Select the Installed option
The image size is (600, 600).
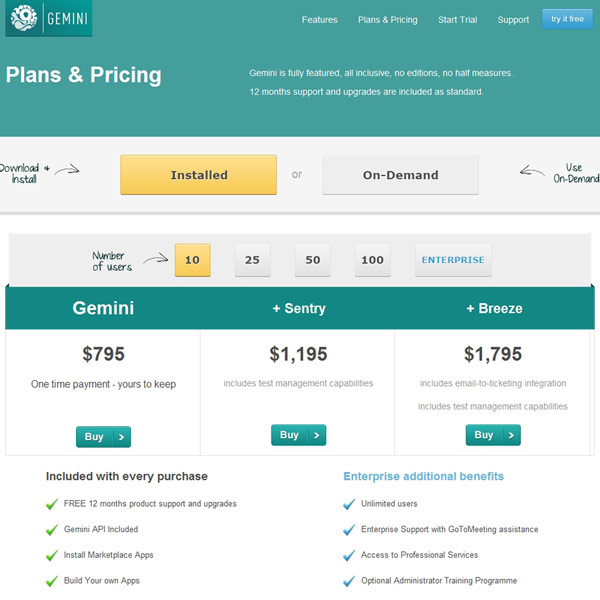(x=199, y=175)
